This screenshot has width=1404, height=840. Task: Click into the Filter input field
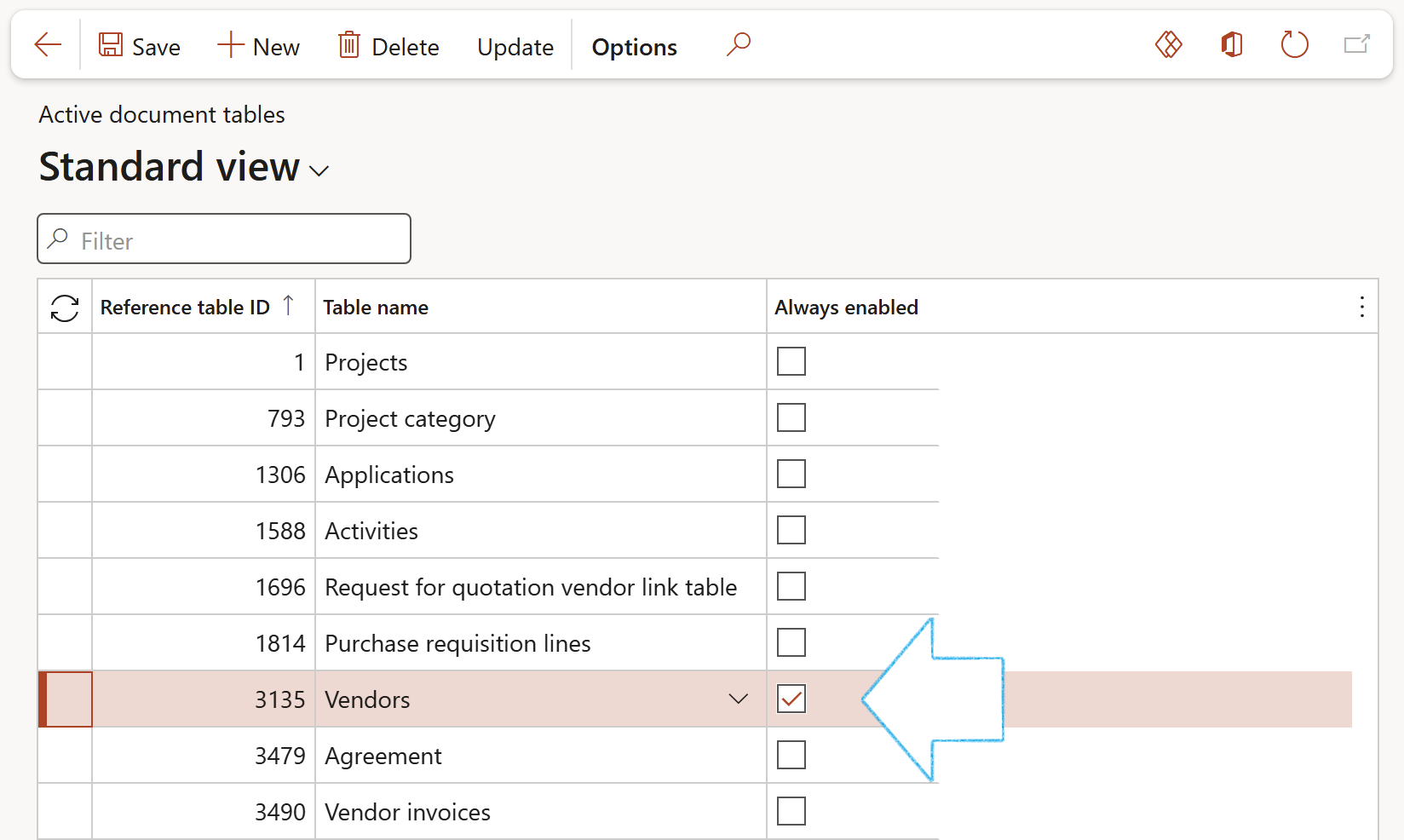click(x=239, y=241)
